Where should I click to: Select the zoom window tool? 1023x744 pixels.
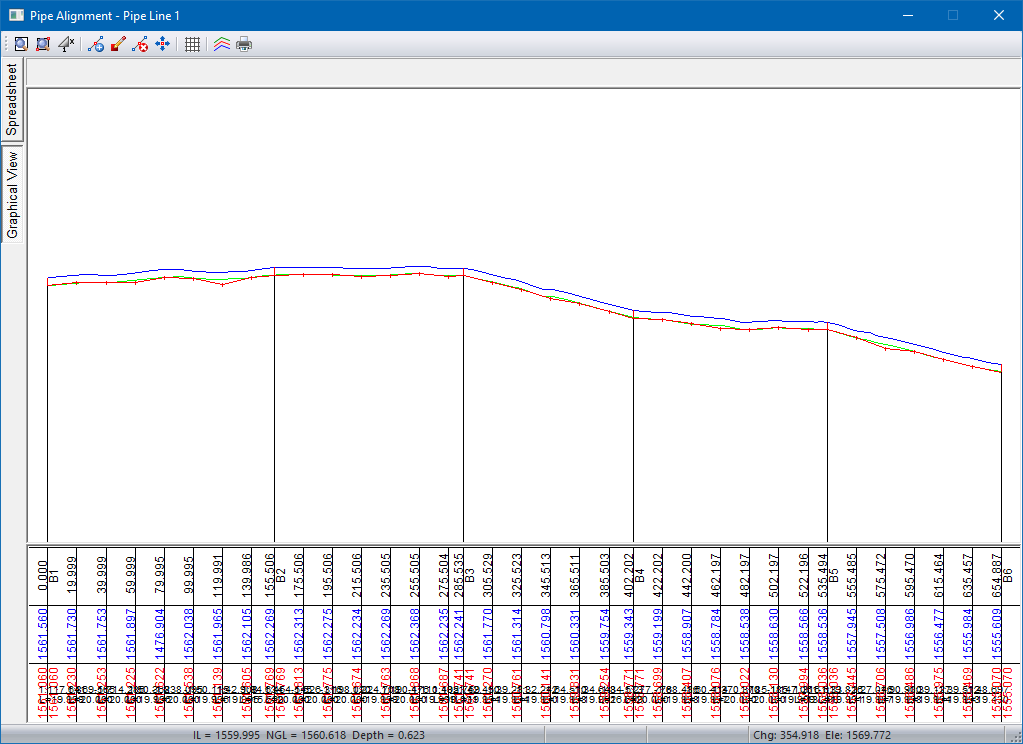[x=43, y=44]
